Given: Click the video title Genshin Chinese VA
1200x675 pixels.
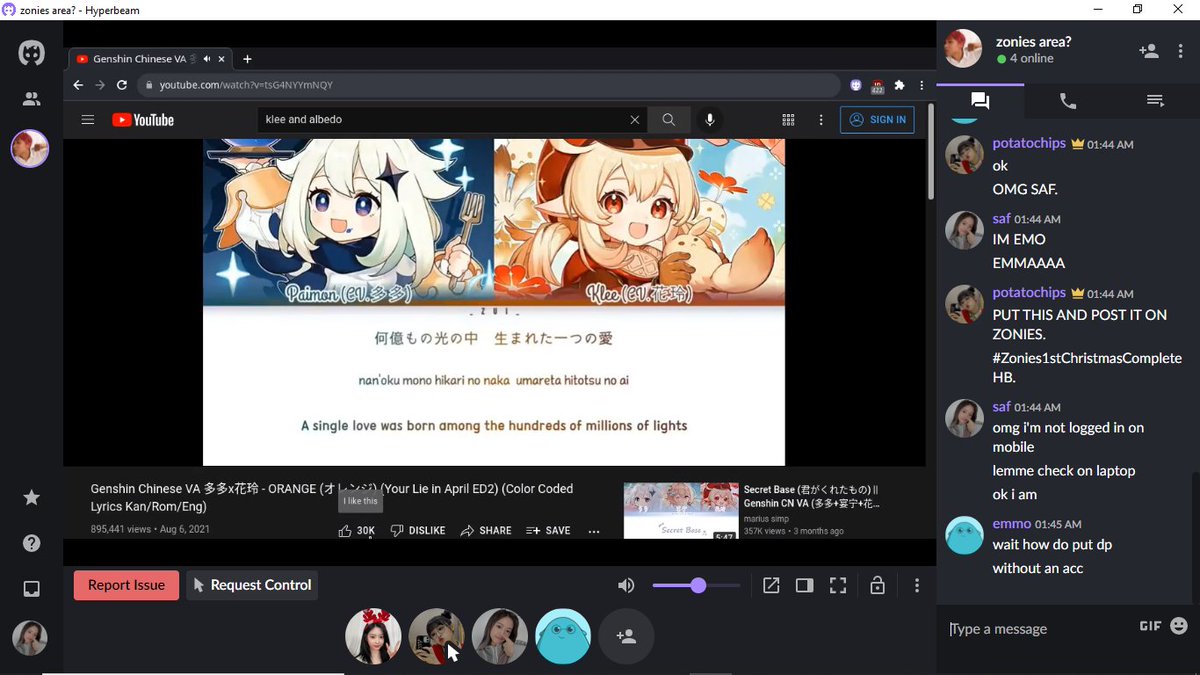Looking at the screenshot, I should tap(332, 497).
